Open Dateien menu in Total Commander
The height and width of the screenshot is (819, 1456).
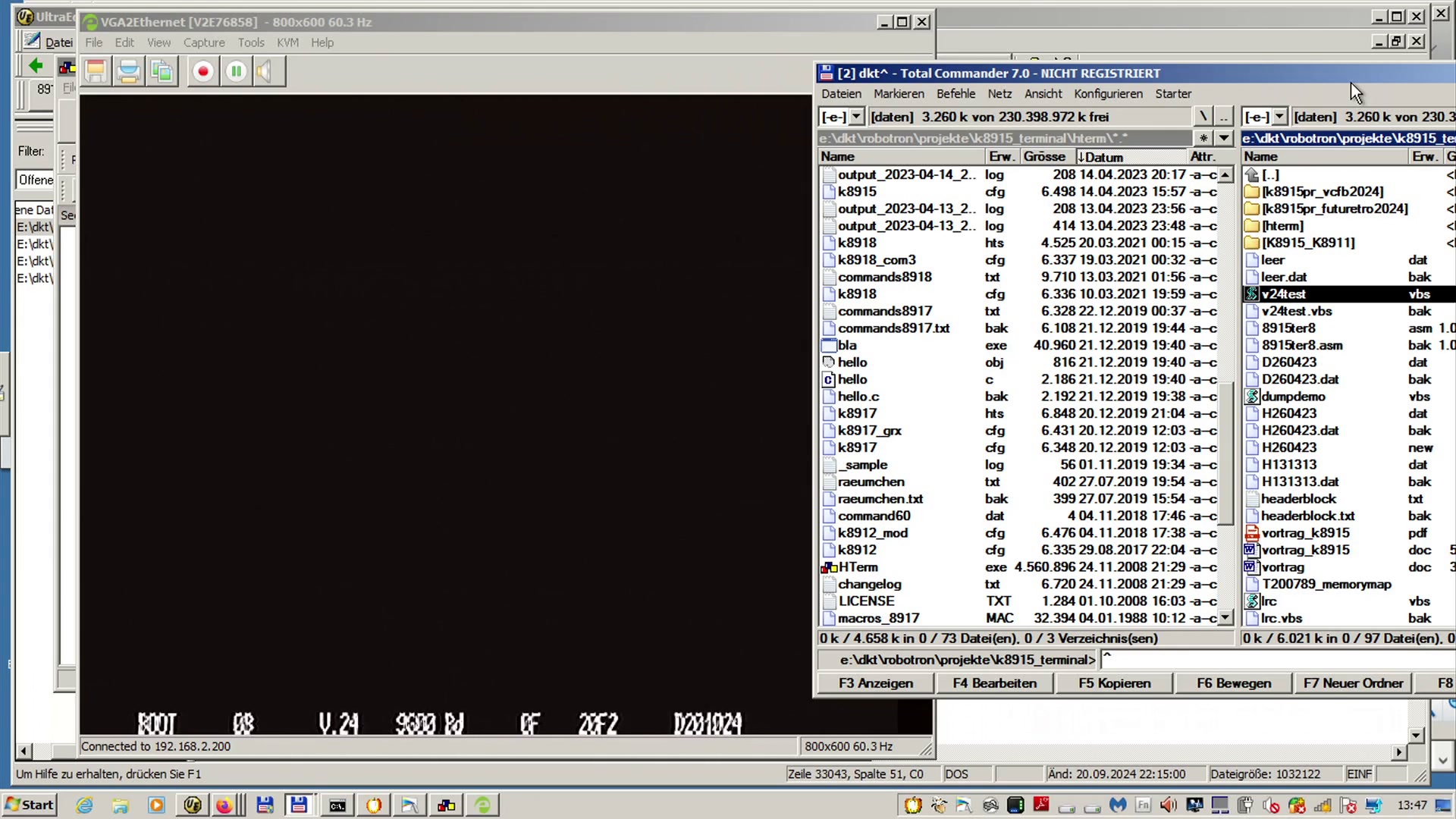point(841,94)
